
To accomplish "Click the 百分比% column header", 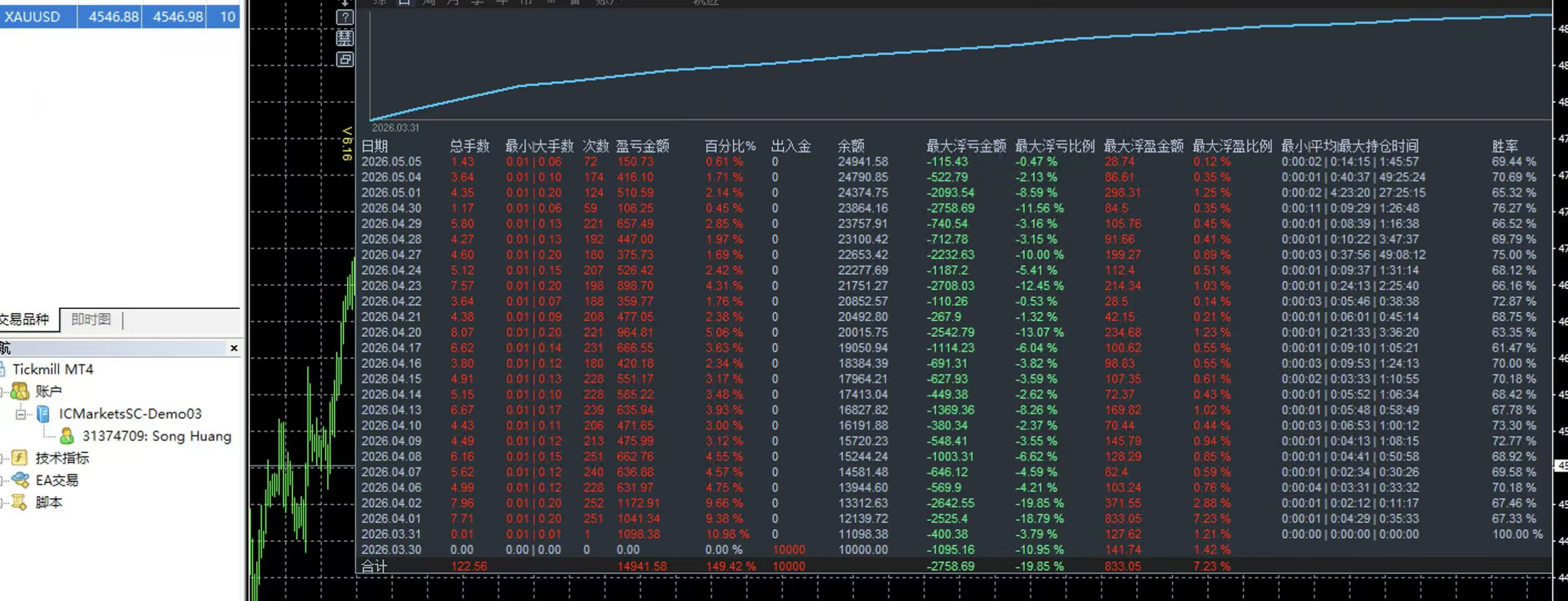I will (x=730, y=146).
